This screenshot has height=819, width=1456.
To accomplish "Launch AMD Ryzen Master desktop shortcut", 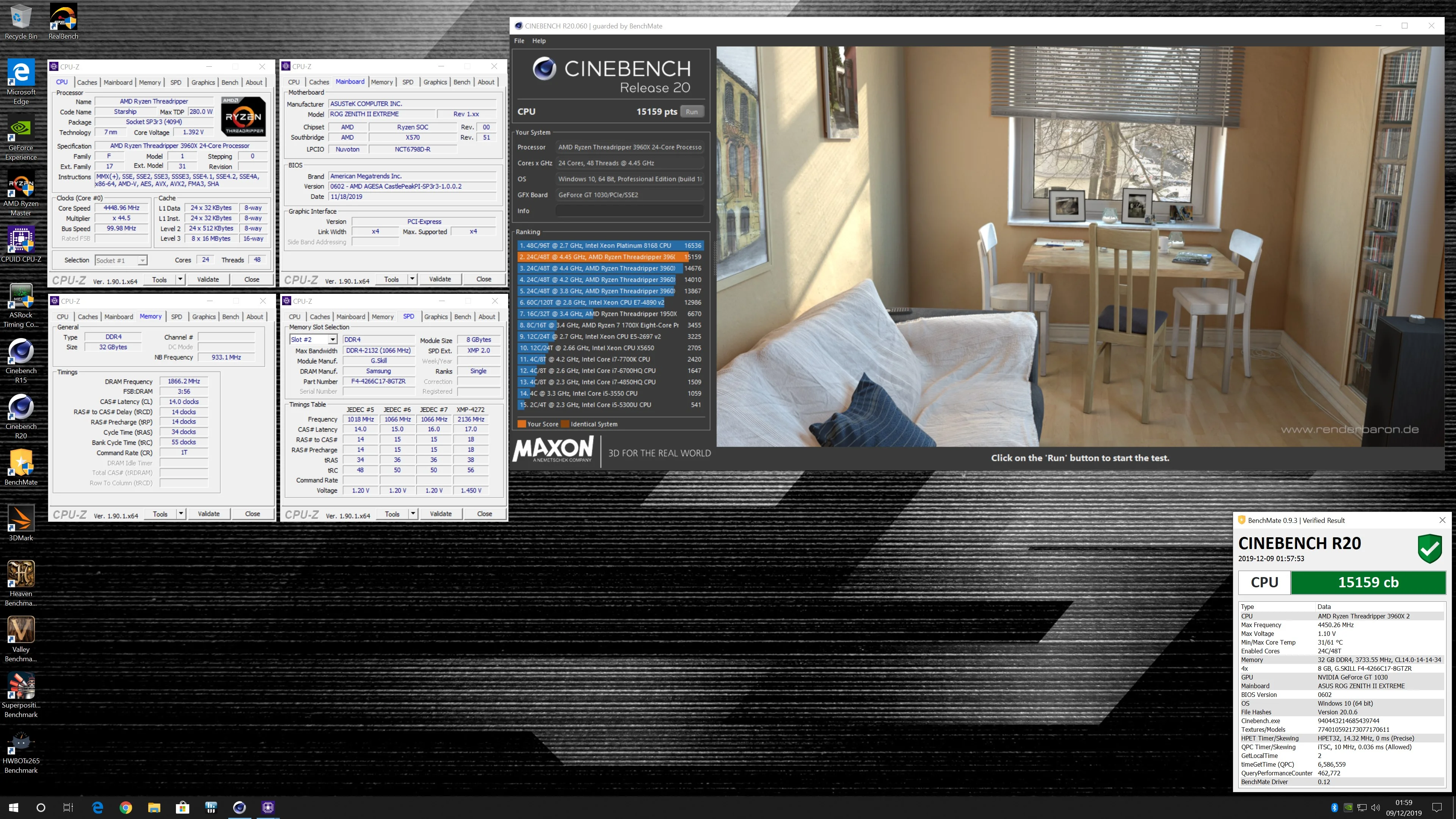I will click(21, 194).
